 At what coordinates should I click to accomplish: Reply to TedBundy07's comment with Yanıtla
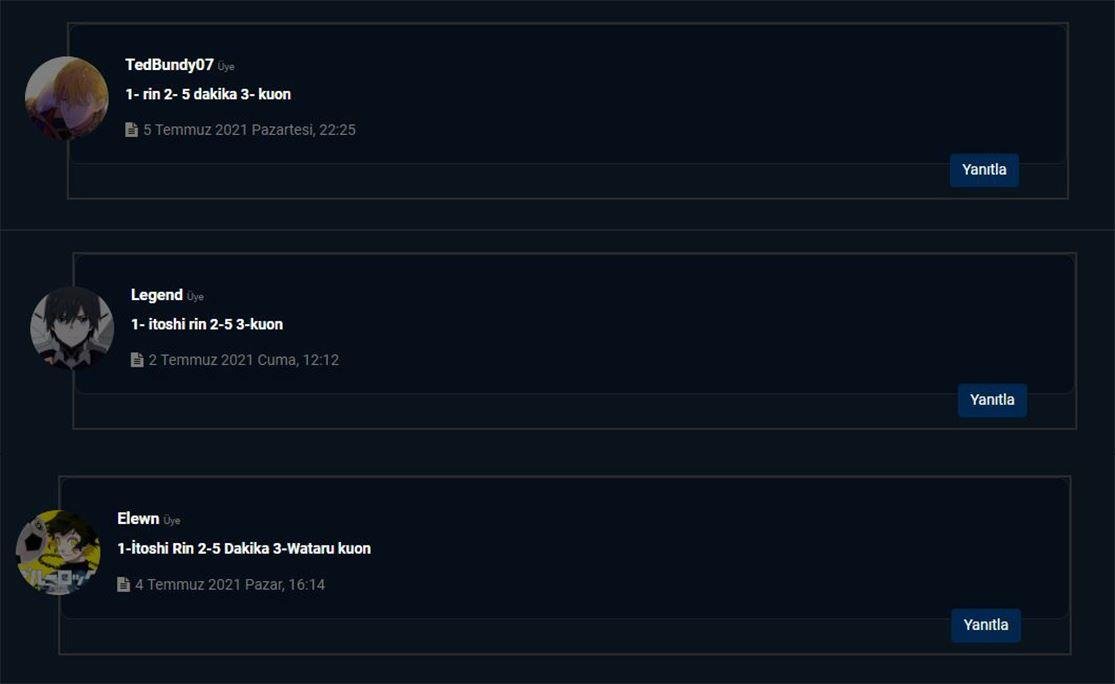pos(984,170)
